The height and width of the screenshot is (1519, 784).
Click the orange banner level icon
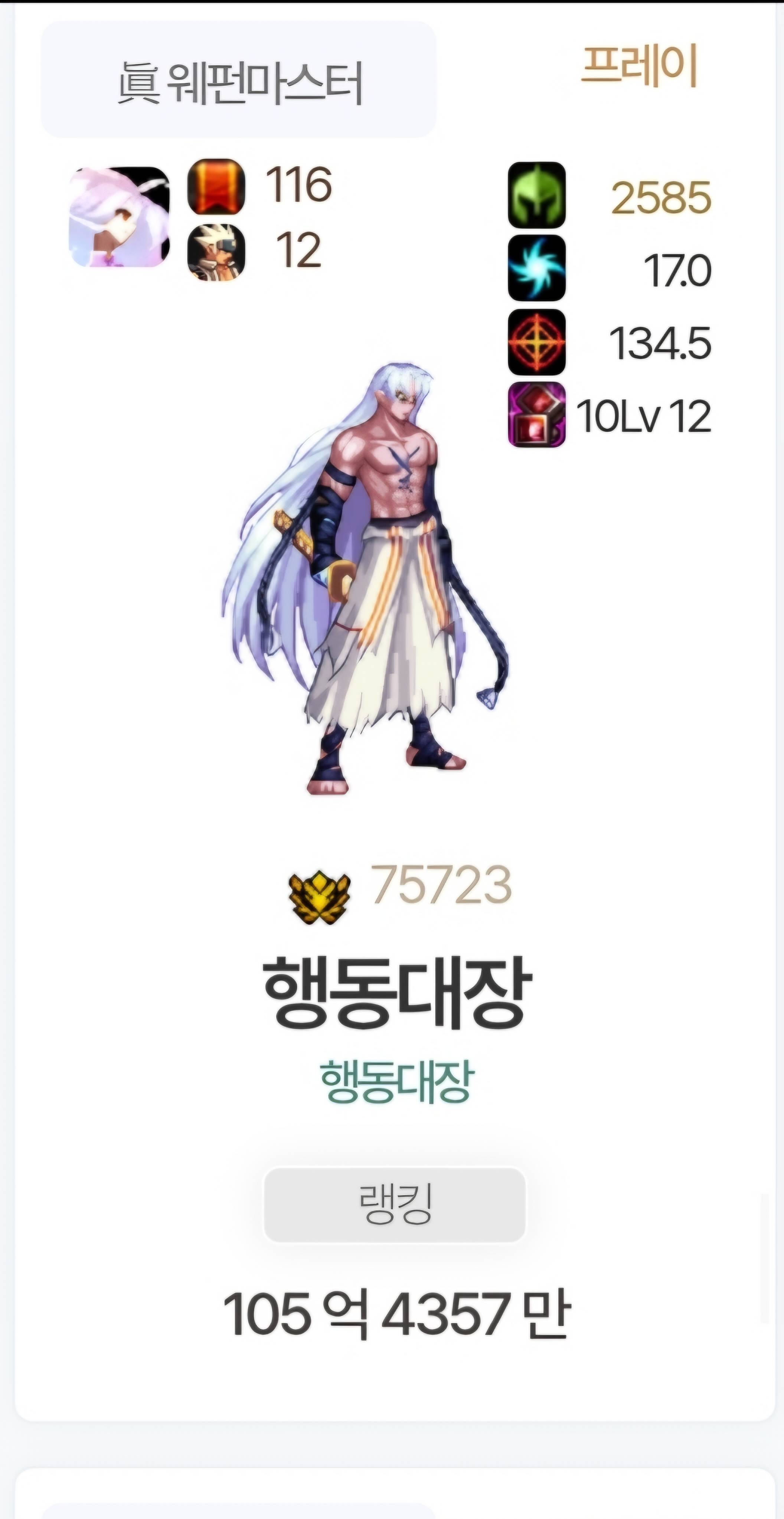(x=216, y=186)
